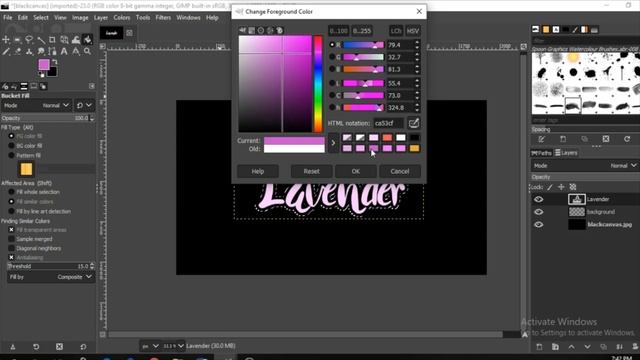Open the Colors menu
Image resolution: width=640 pixels, height=360 pixels.
(122, 18)
